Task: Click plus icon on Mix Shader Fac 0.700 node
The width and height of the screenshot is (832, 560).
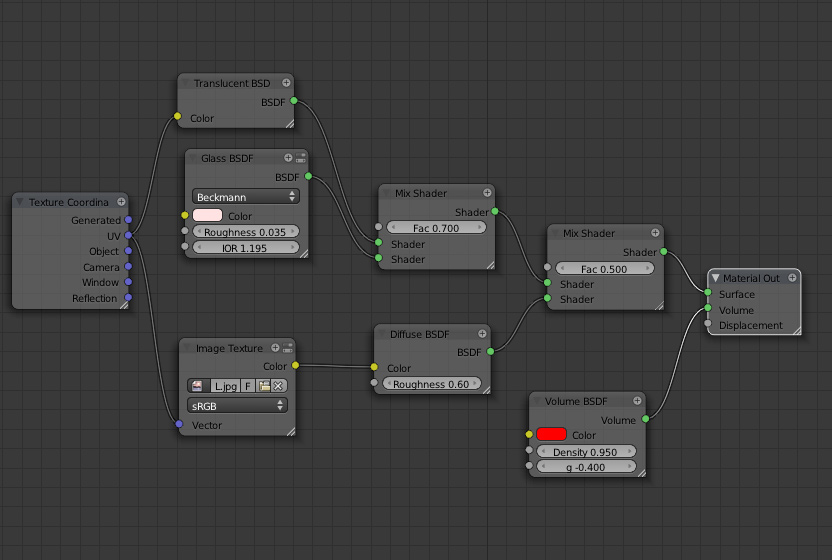Action: point(487,193)
